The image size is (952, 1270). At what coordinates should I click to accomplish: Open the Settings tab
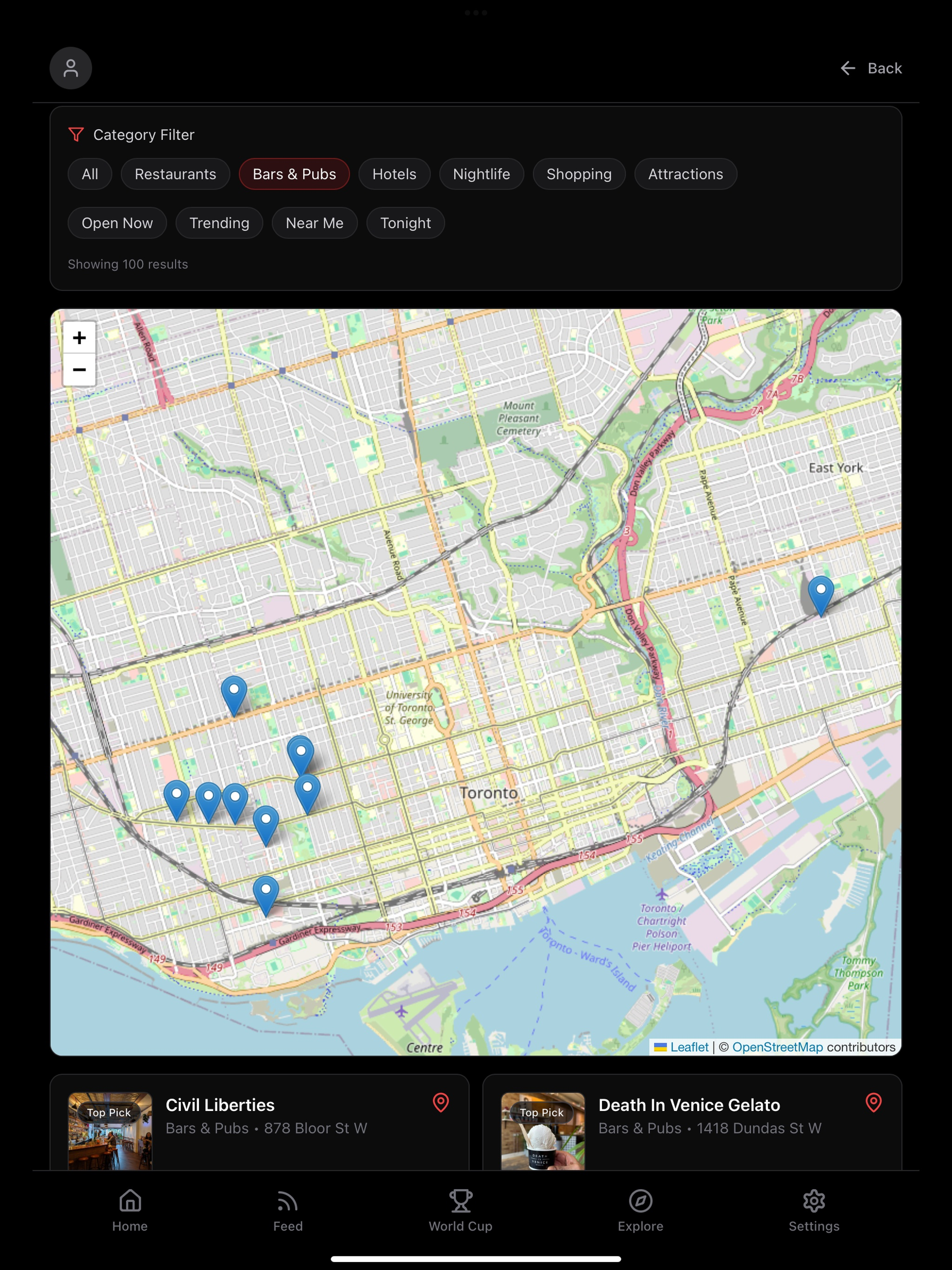coord(813,1210)
